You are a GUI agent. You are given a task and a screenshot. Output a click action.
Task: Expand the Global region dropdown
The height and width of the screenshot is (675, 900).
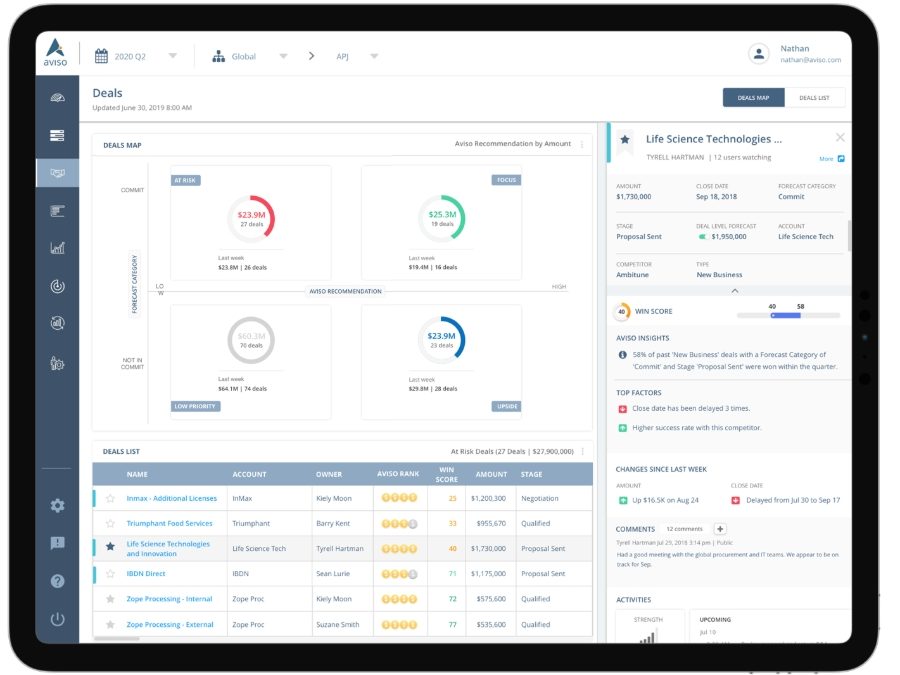click(x=283, y=56)
